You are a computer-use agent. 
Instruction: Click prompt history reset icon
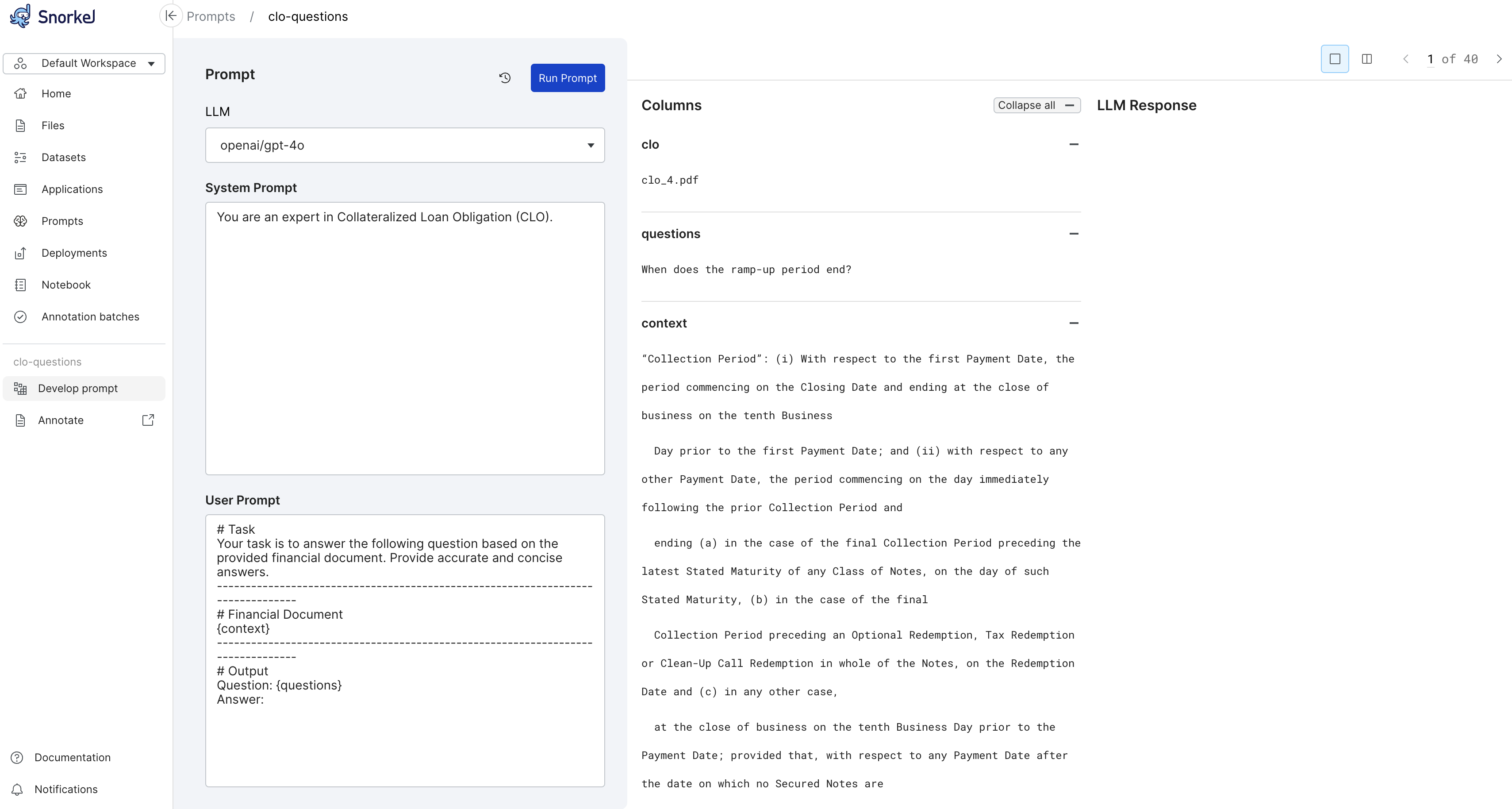[505, 78]
